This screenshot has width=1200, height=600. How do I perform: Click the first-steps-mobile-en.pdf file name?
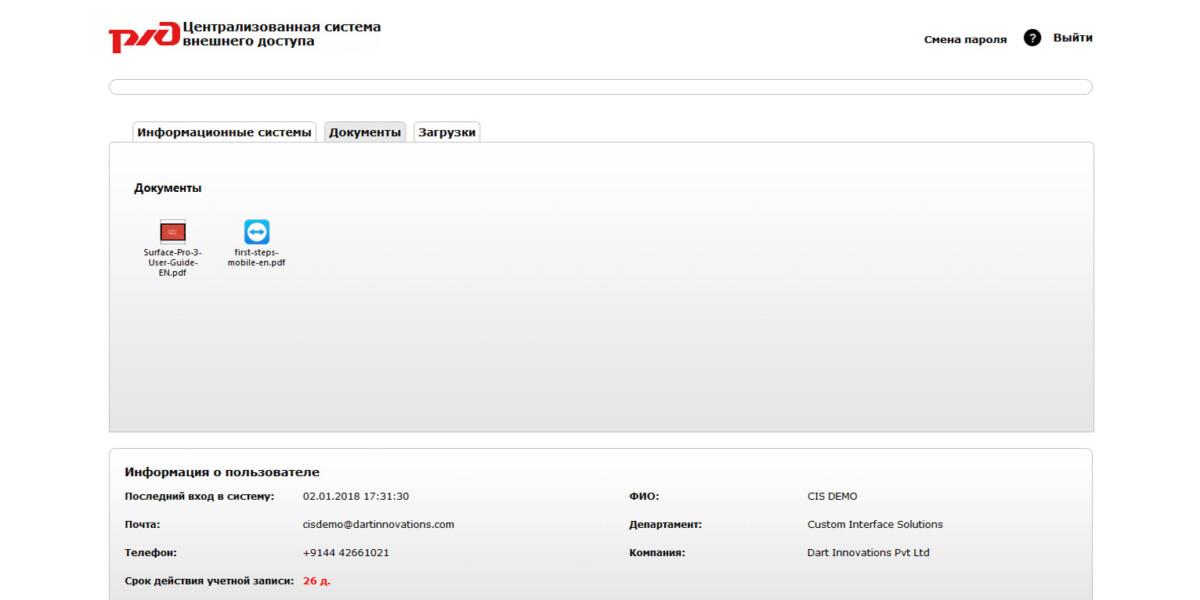[257, 258]
